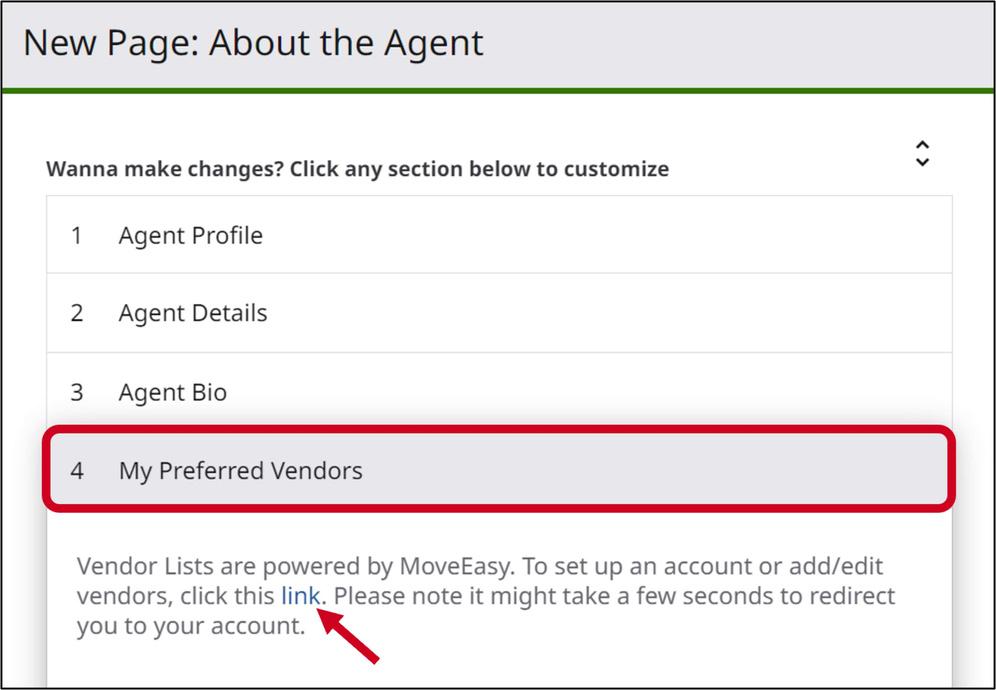
Task: Select number 4 beside My Preferred Vendors
Action: point(77,470)
